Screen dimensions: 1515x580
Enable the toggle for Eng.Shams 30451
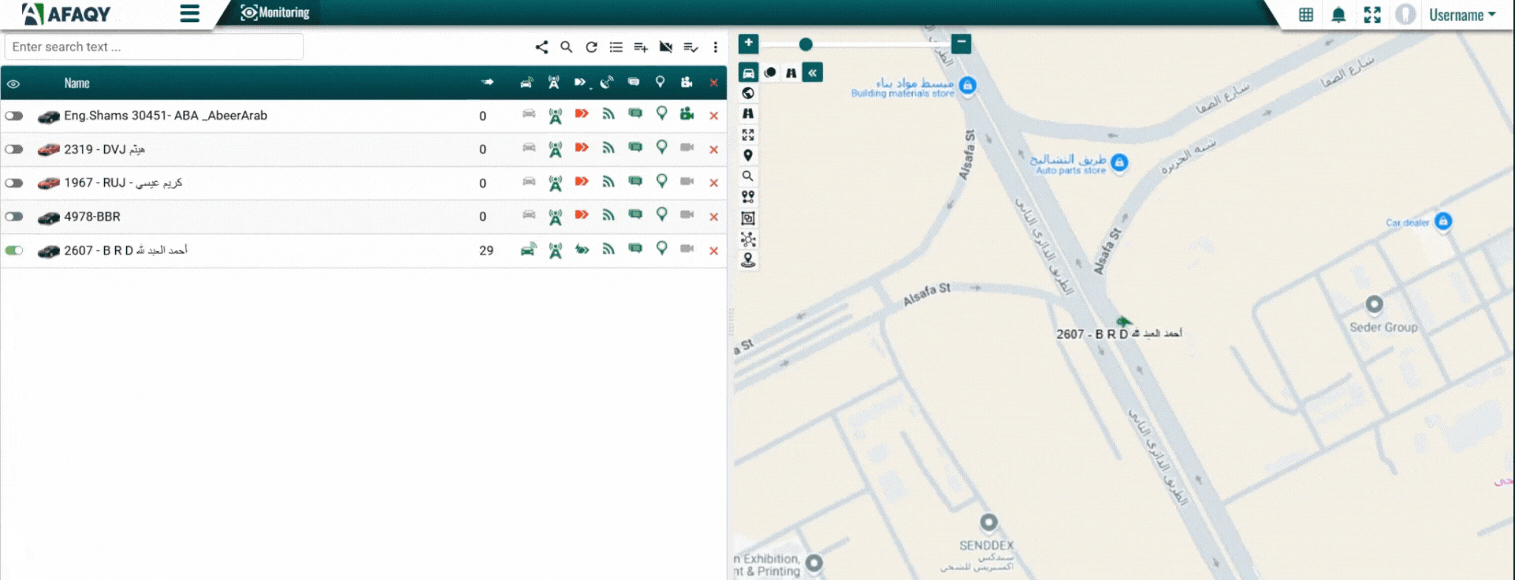click(x=14, y=116)
